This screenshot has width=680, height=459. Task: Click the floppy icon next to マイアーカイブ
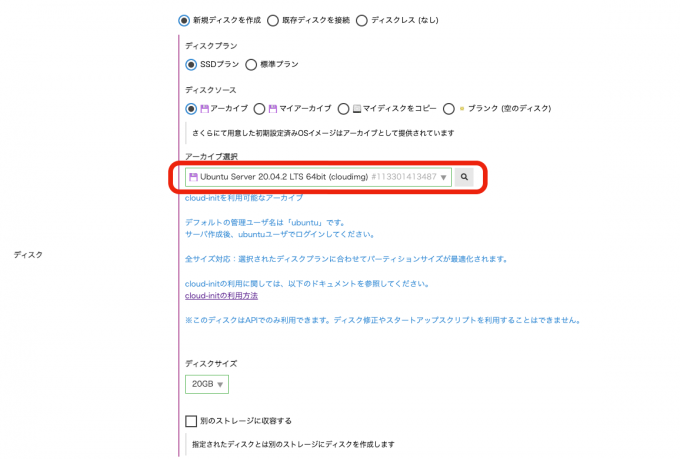point(273,108)
